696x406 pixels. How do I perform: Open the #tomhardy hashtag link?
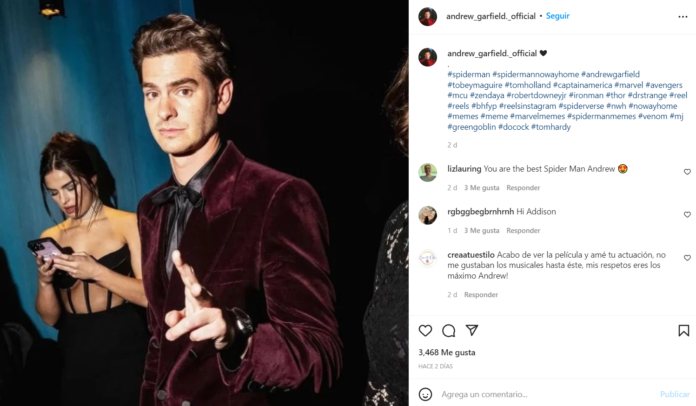[x=551, y=127]
